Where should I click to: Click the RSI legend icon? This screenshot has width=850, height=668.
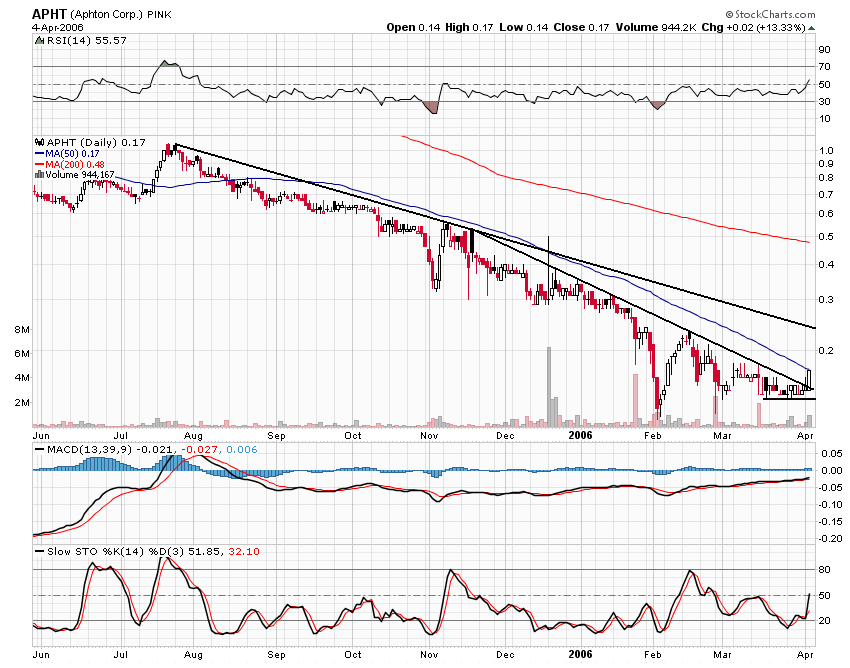(40, 41)
